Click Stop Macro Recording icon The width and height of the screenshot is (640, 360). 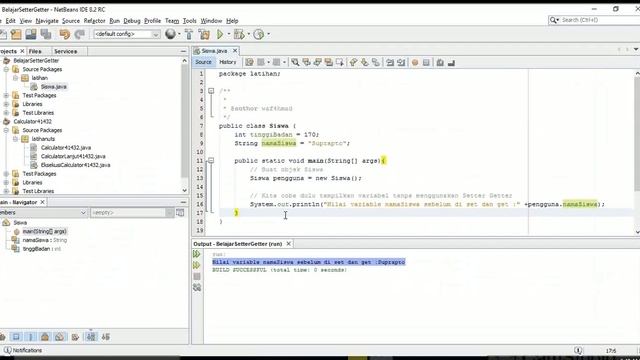pyautogui.click(x=426, y=62)
